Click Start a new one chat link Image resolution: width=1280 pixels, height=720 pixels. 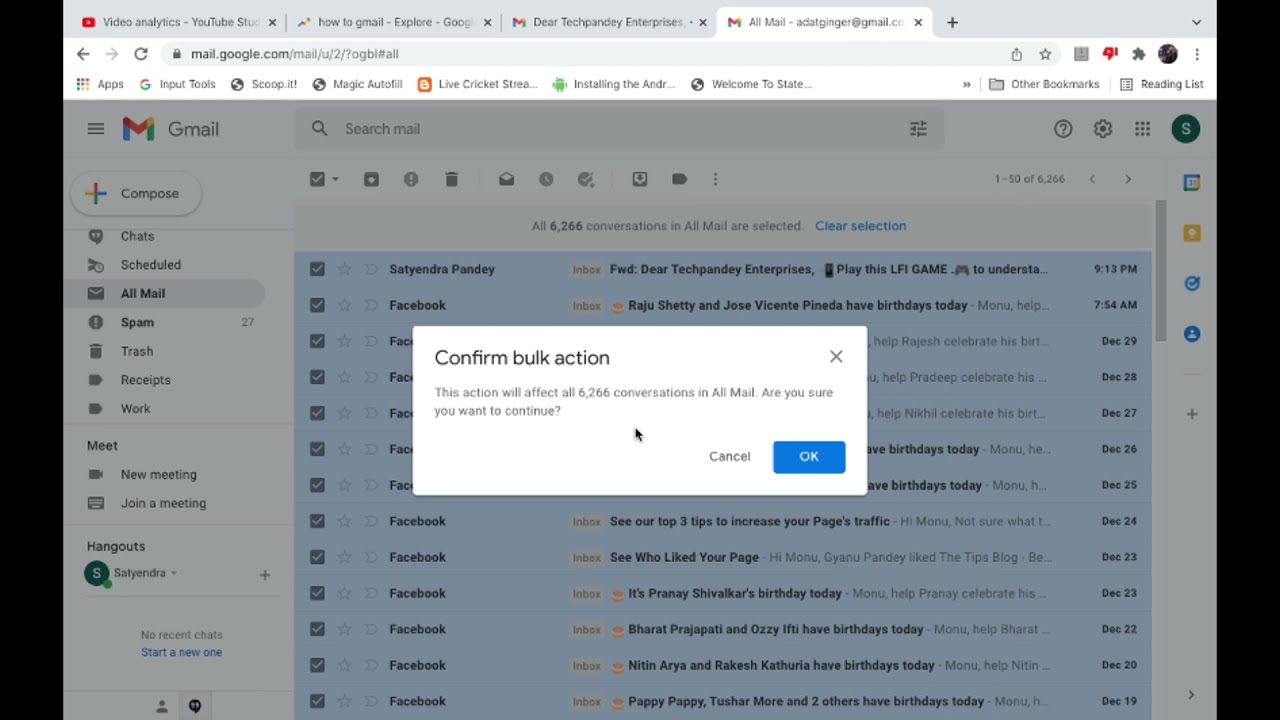[x=181, y=652]
